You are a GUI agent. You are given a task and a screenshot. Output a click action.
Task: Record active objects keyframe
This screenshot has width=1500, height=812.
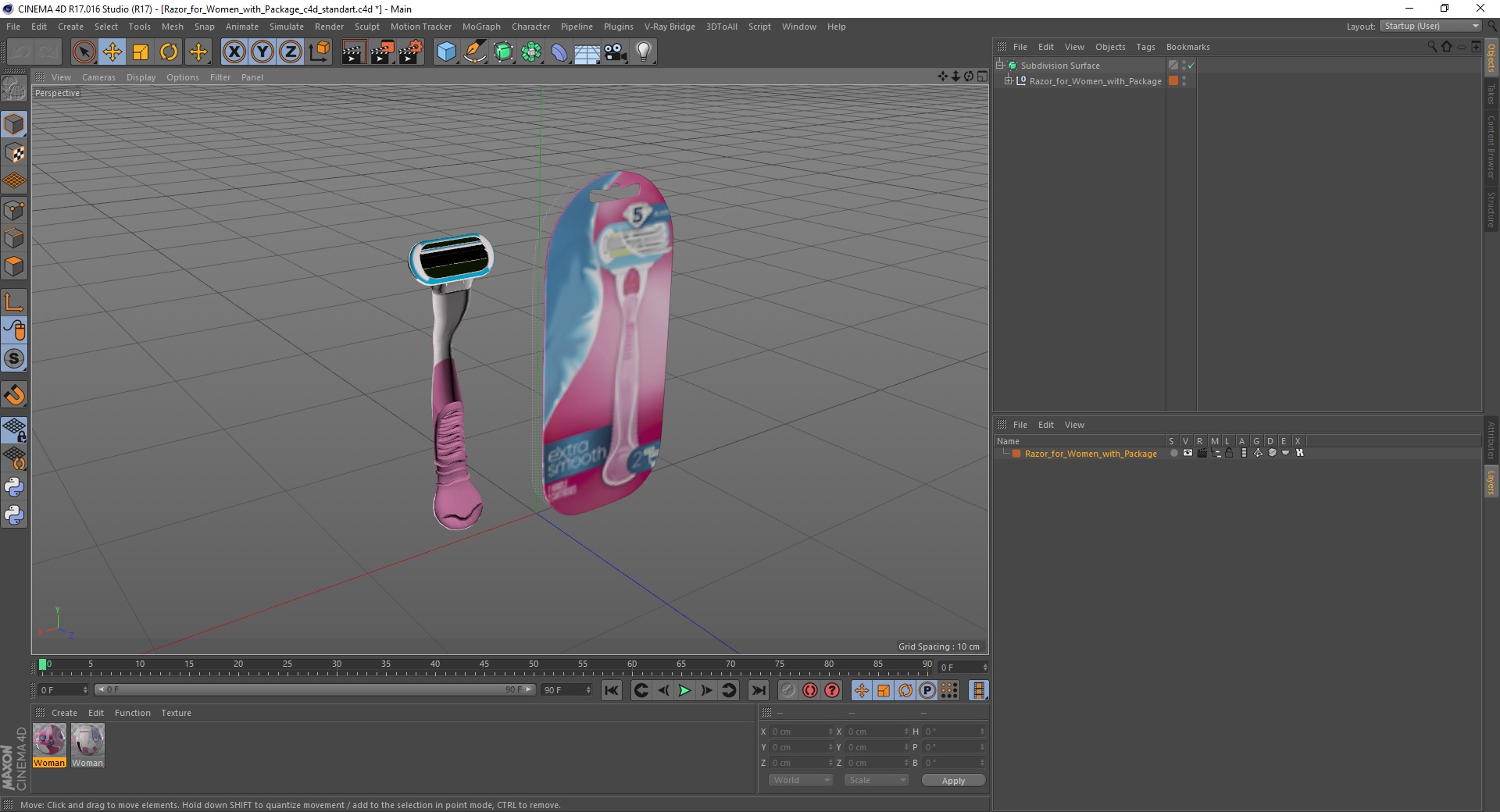(x=788, y=690)
